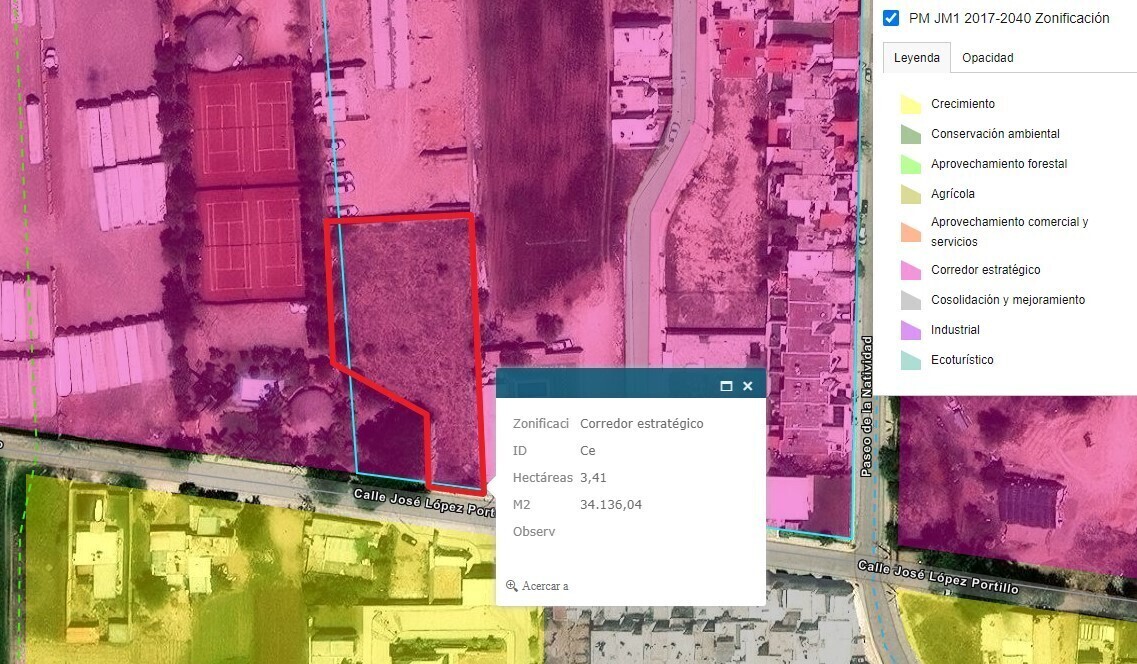The width and height of the screenshot is (1137, 664).
Task: Pick the Aprovechamiento forestal green swatch
Action: point(910,164)
